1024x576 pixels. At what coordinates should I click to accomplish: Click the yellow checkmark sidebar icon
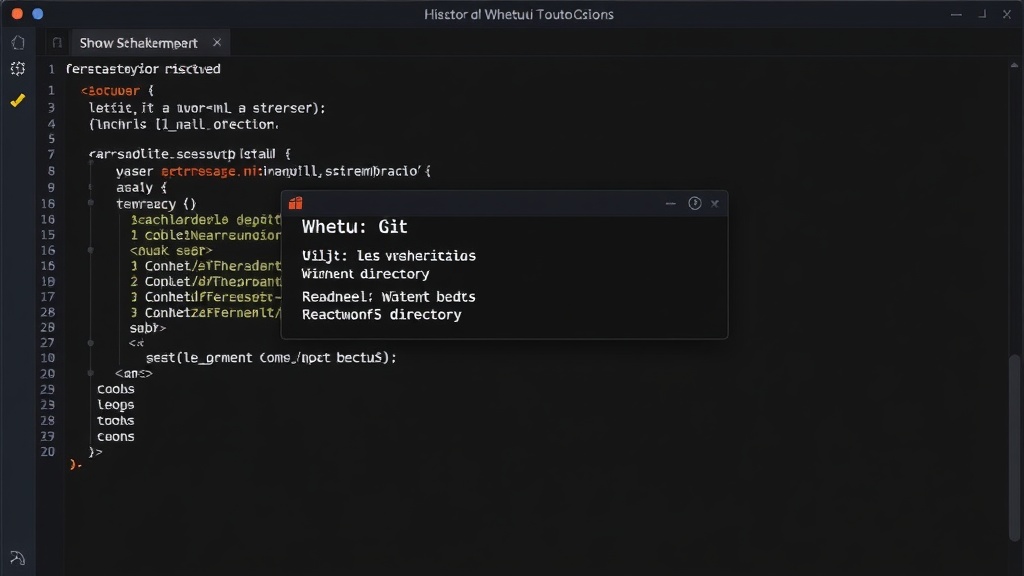(18, 100)
